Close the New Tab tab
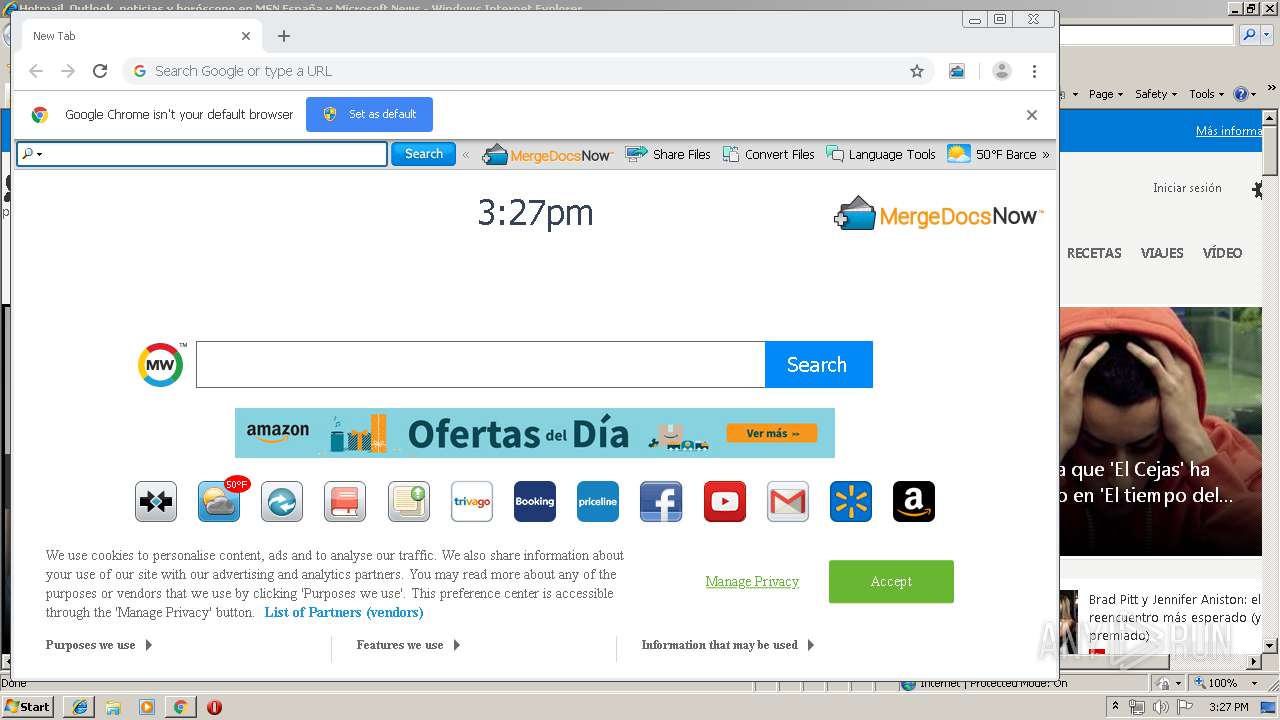Image resolution: width=1280 pixels, height=720 pixels. 246,36
